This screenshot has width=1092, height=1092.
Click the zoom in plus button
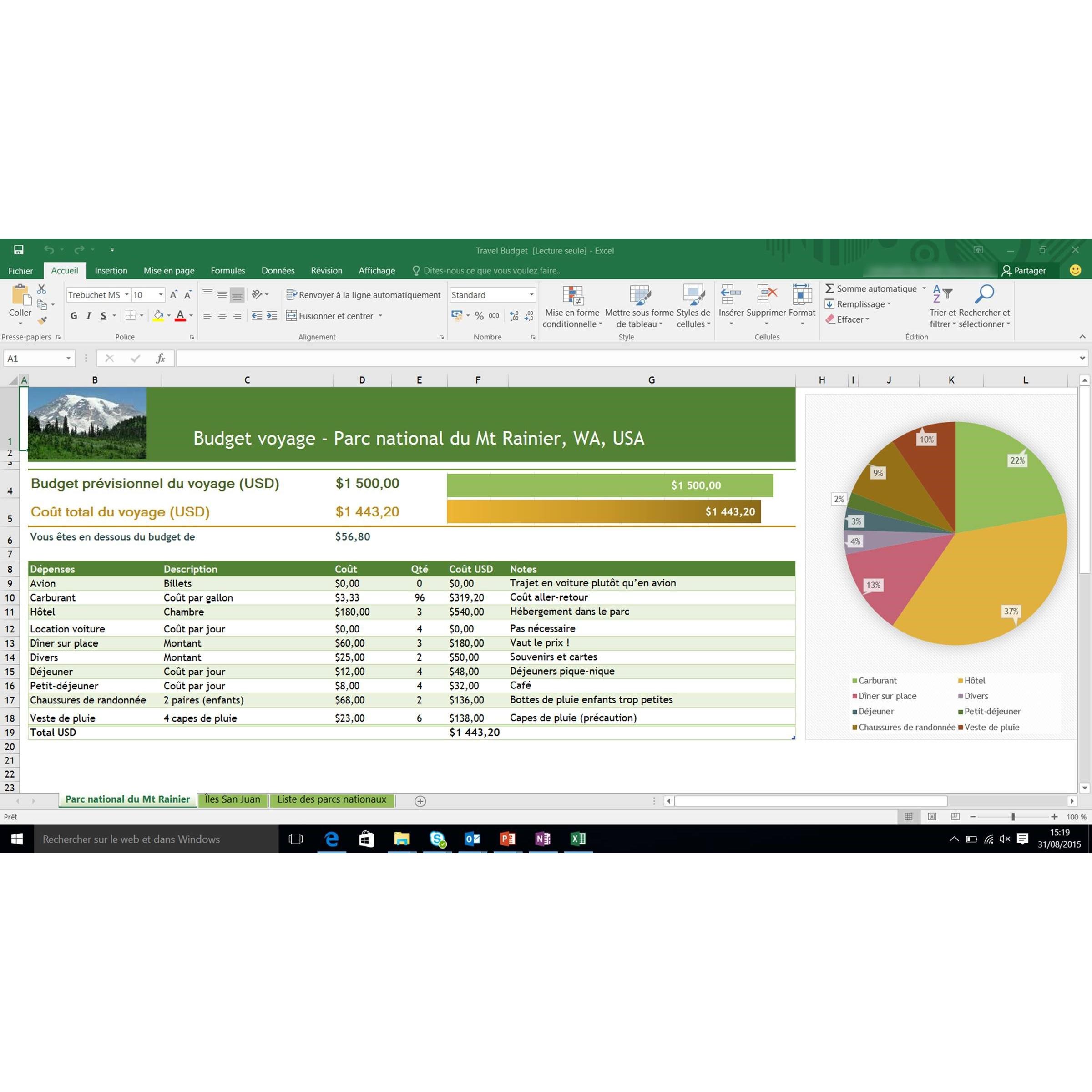point(1054,817)
